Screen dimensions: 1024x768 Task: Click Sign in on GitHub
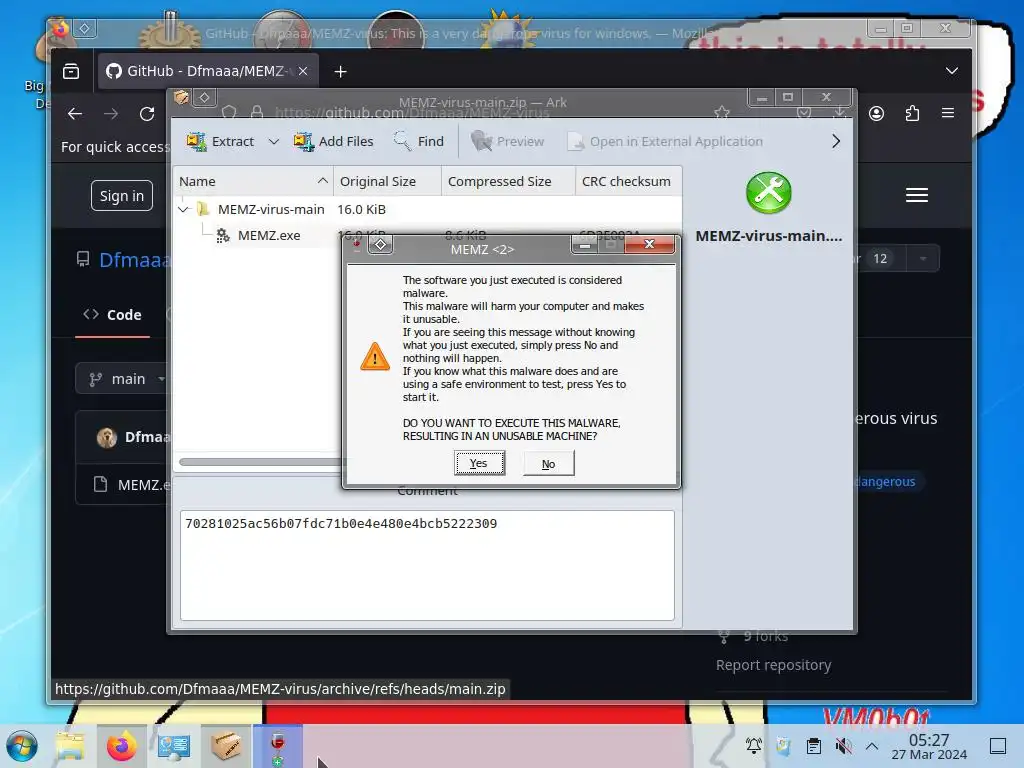coord(121,195)
